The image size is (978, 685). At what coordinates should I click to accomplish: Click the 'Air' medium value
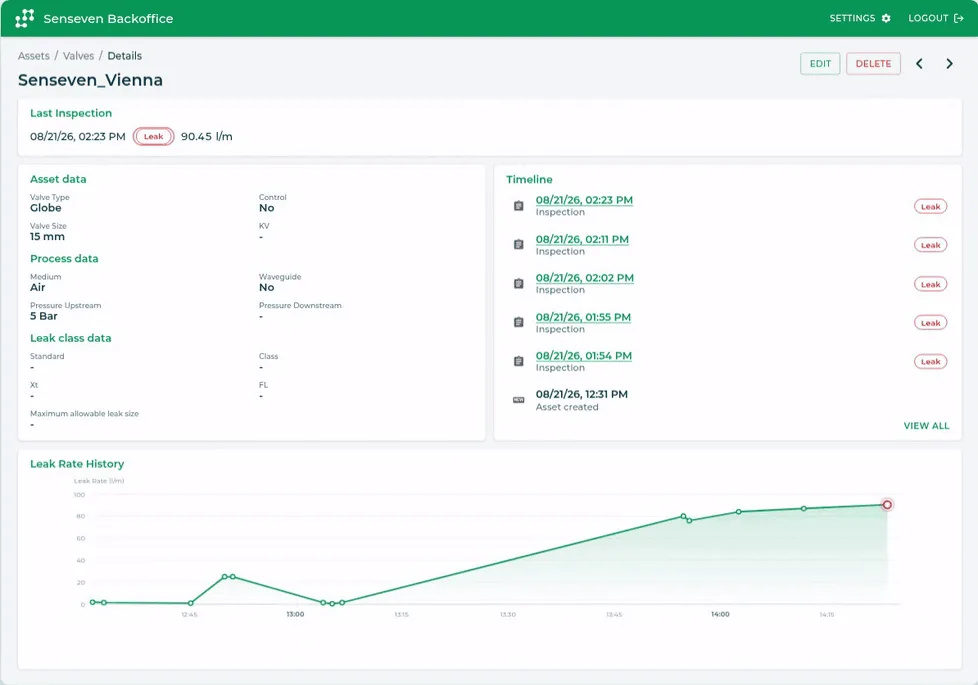37,288
